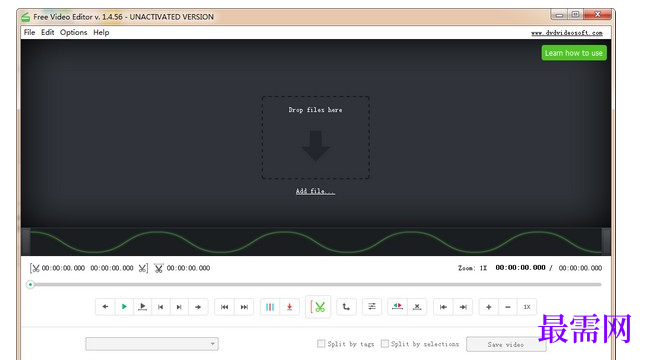Screen dimensions: 650x360
Task: Click the timeline position slider handle
Action: 30,285
